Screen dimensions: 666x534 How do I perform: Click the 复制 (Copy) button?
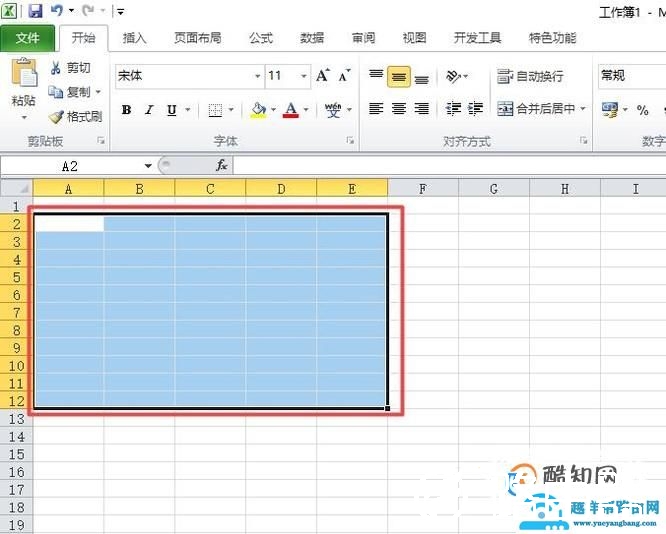[x=69, y=92]
